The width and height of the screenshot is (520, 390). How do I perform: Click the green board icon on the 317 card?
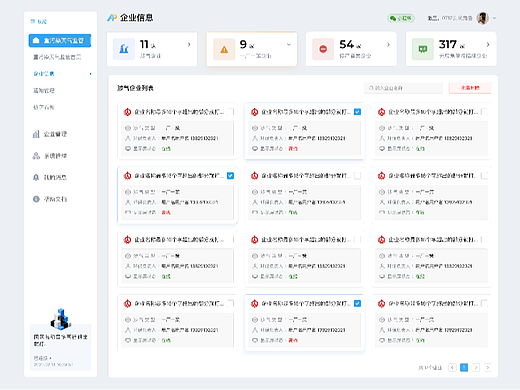(x=423, y=49)
